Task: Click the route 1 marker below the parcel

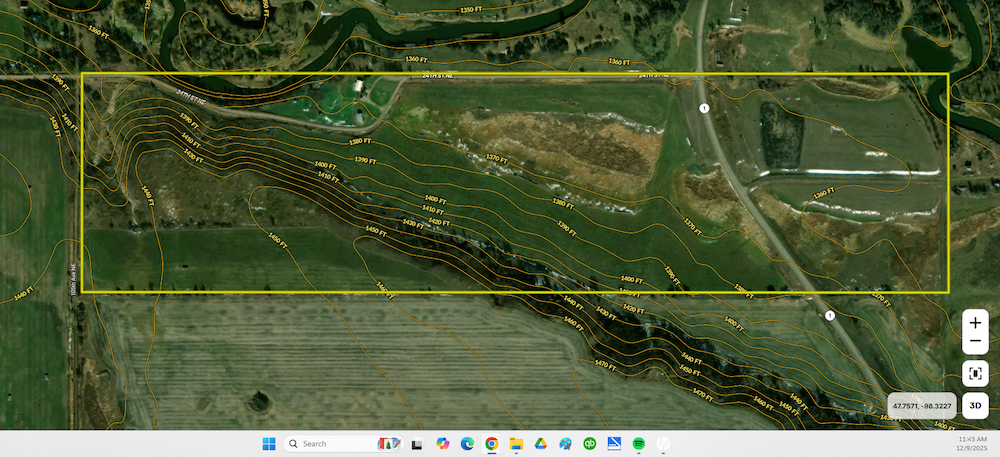Action: tap(829, 316)
